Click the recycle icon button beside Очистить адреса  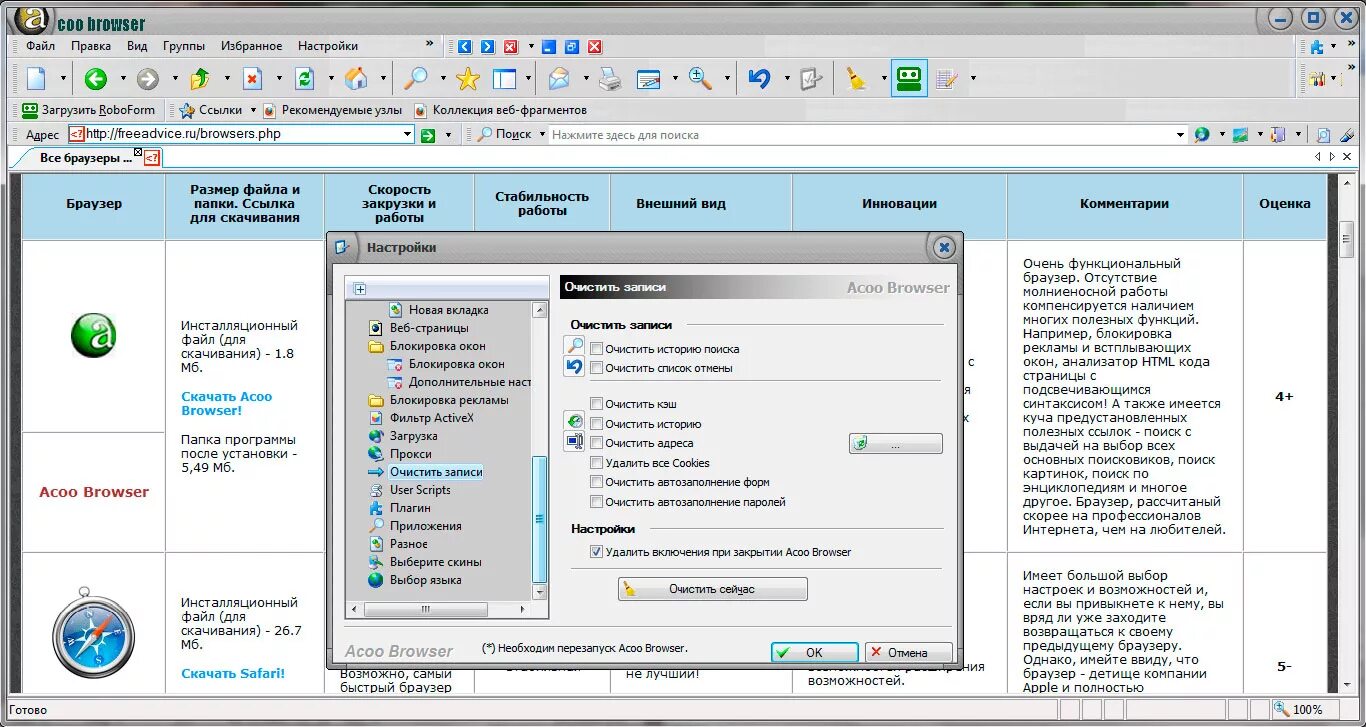896,443
